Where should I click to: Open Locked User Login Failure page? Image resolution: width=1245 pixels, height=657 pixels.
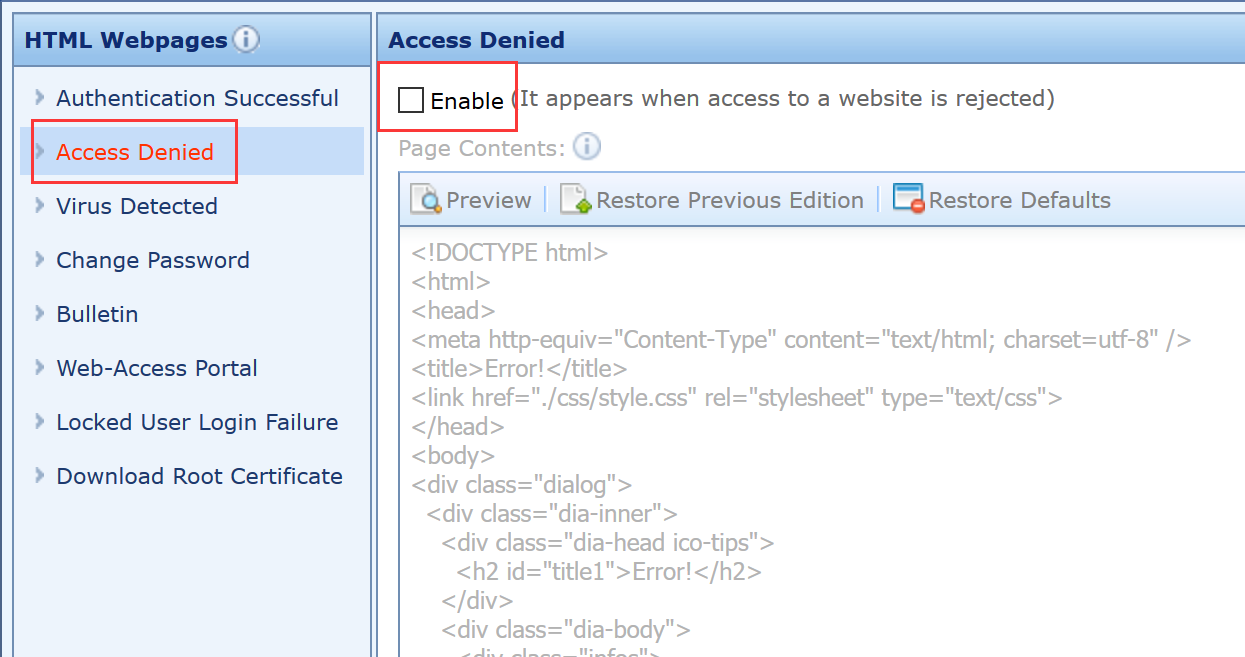(x=197, y=422)
